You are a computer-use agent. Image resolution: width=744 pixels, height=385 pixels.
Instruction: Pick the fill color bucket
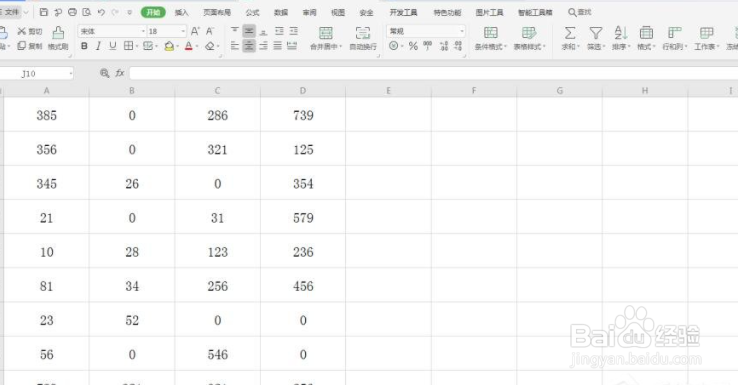(x=168, y=46)
